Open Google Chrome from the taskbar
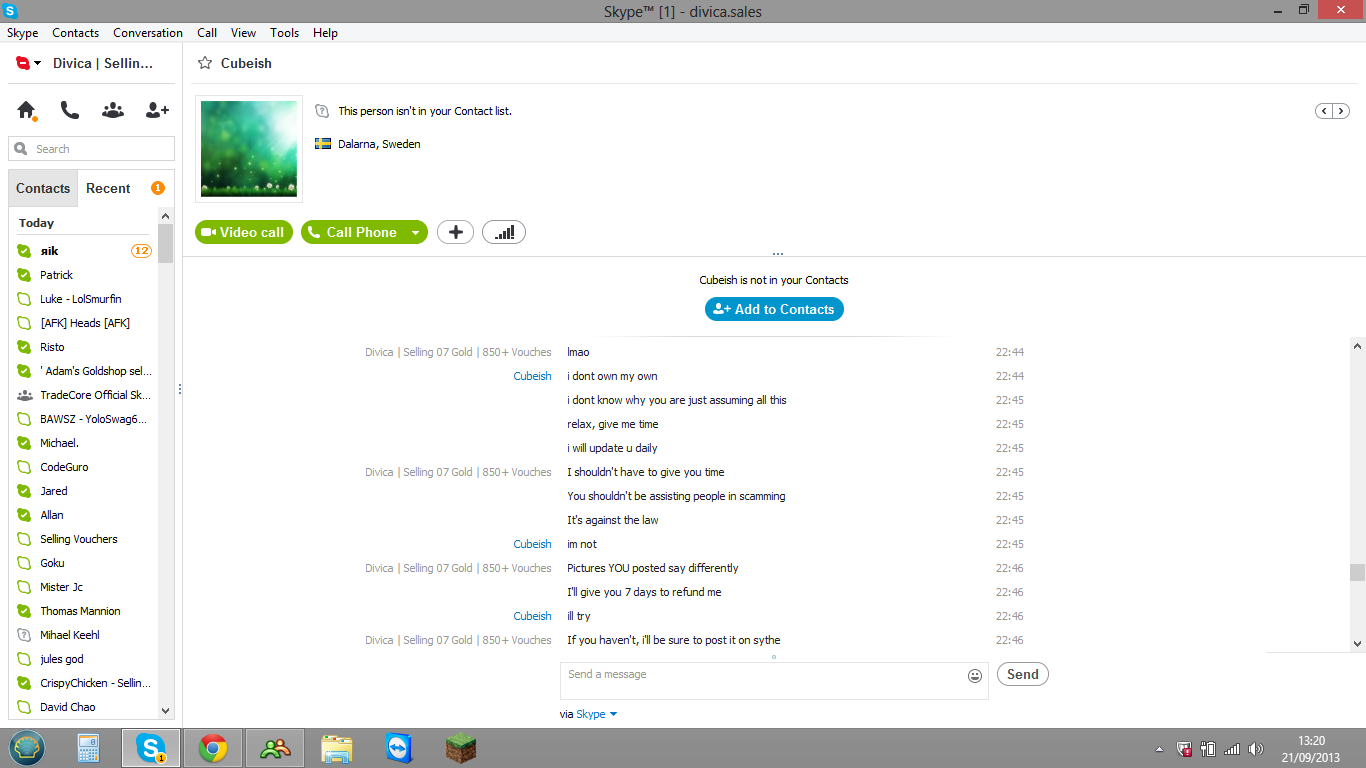Image resolution: width=1366 pixels, height=768 pixels. 212,748
